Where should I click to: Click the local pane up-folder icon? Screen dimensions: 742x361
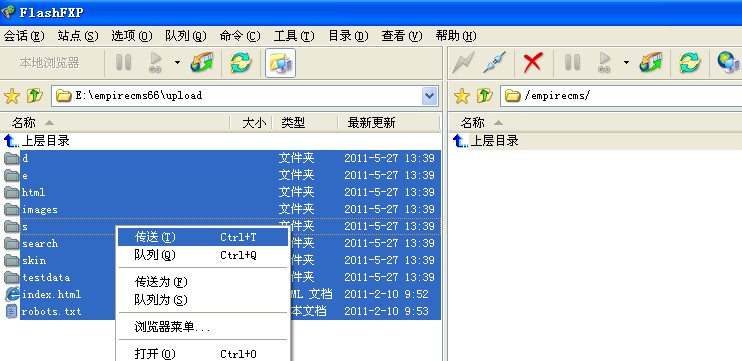tap(35, 96)
